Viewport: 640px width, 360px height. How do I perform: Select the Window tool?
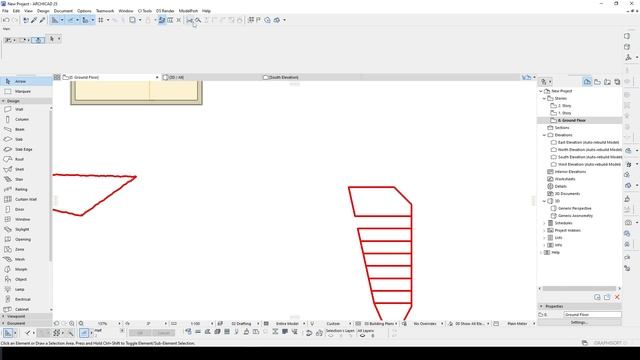tap(26, 219)
